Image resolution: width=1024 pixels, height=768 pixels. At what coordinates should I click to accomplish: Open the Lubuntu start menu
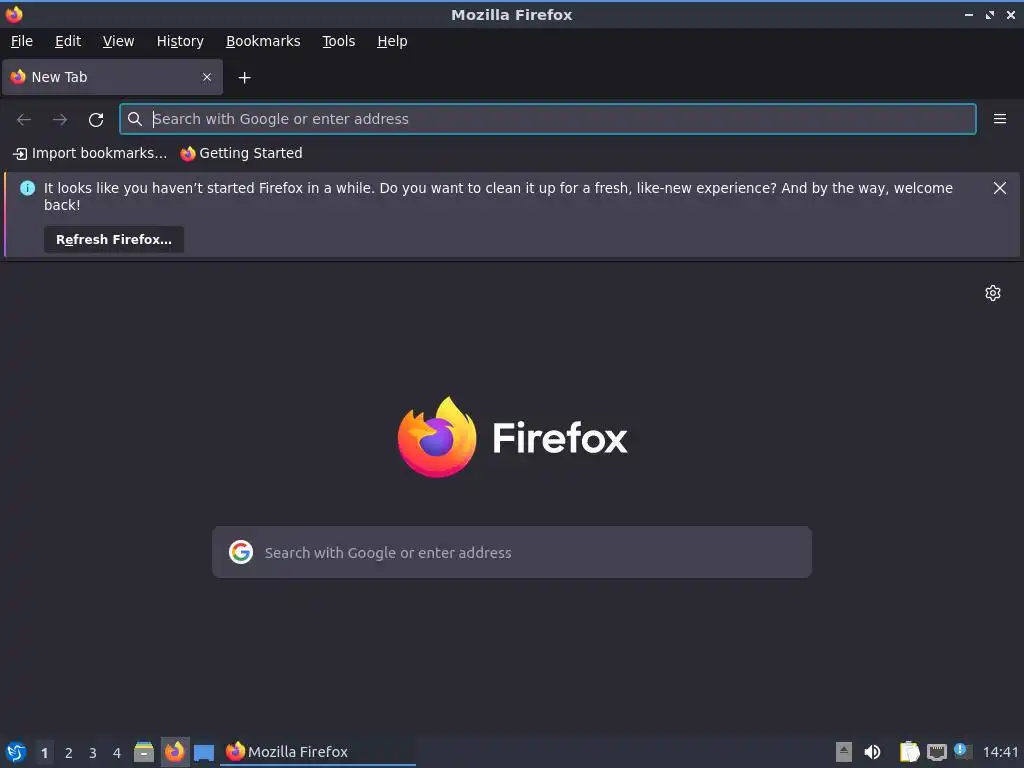[x=16, y=752]
